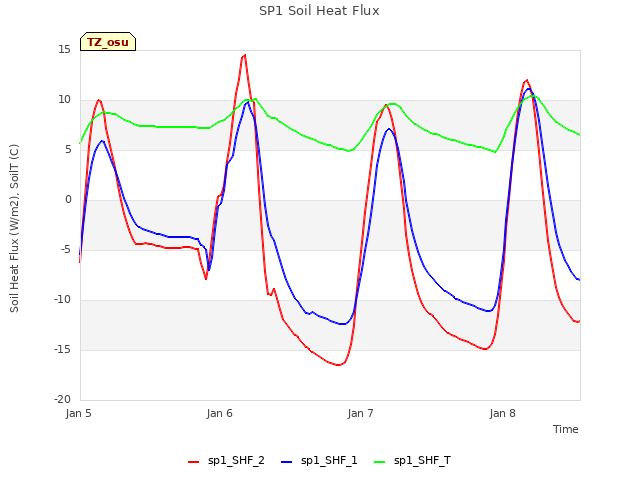This screenshot has height=480, width=640.
Task: Click the 0 y-axis tick label
Action: pos(68,200)
